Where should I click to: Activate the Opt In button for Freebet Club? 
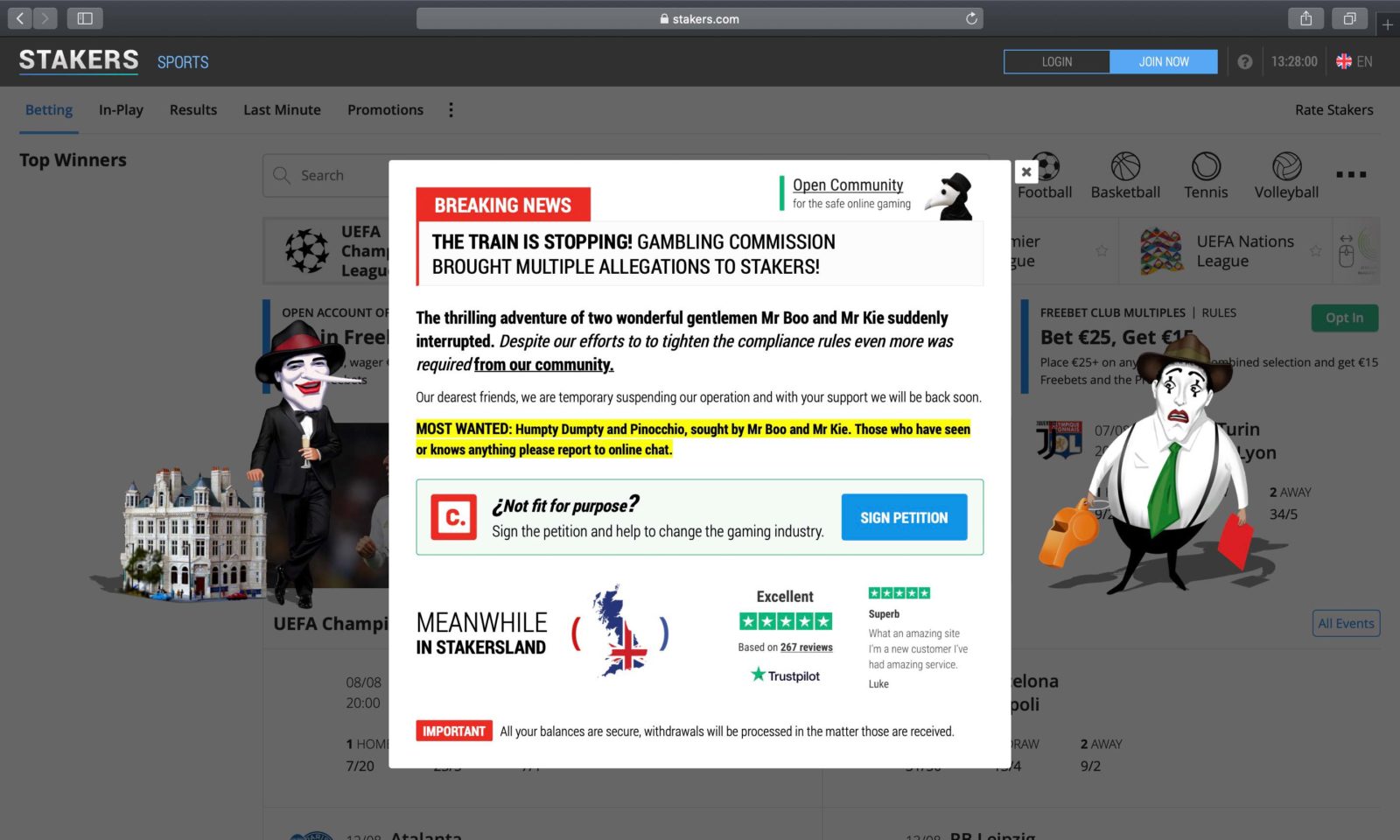pos(1344,318)
